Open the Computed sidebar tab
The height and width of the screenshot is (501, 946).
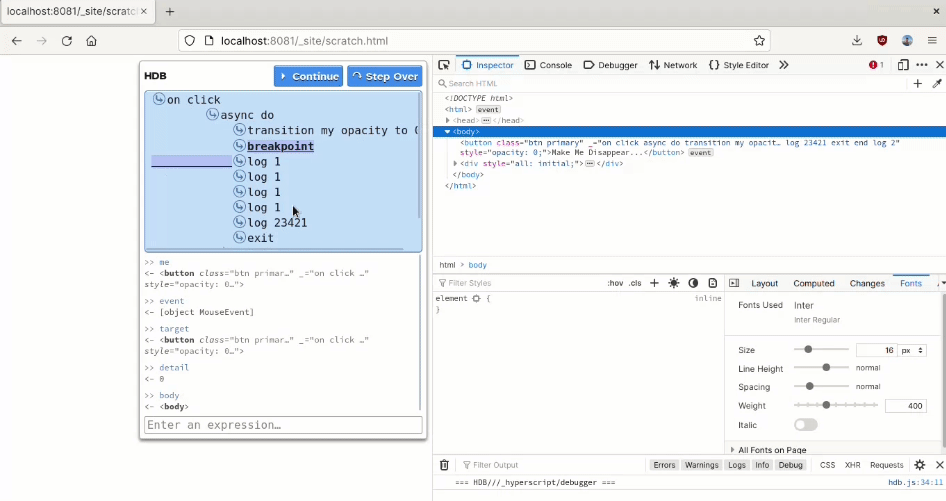click(x=813, y=283)
